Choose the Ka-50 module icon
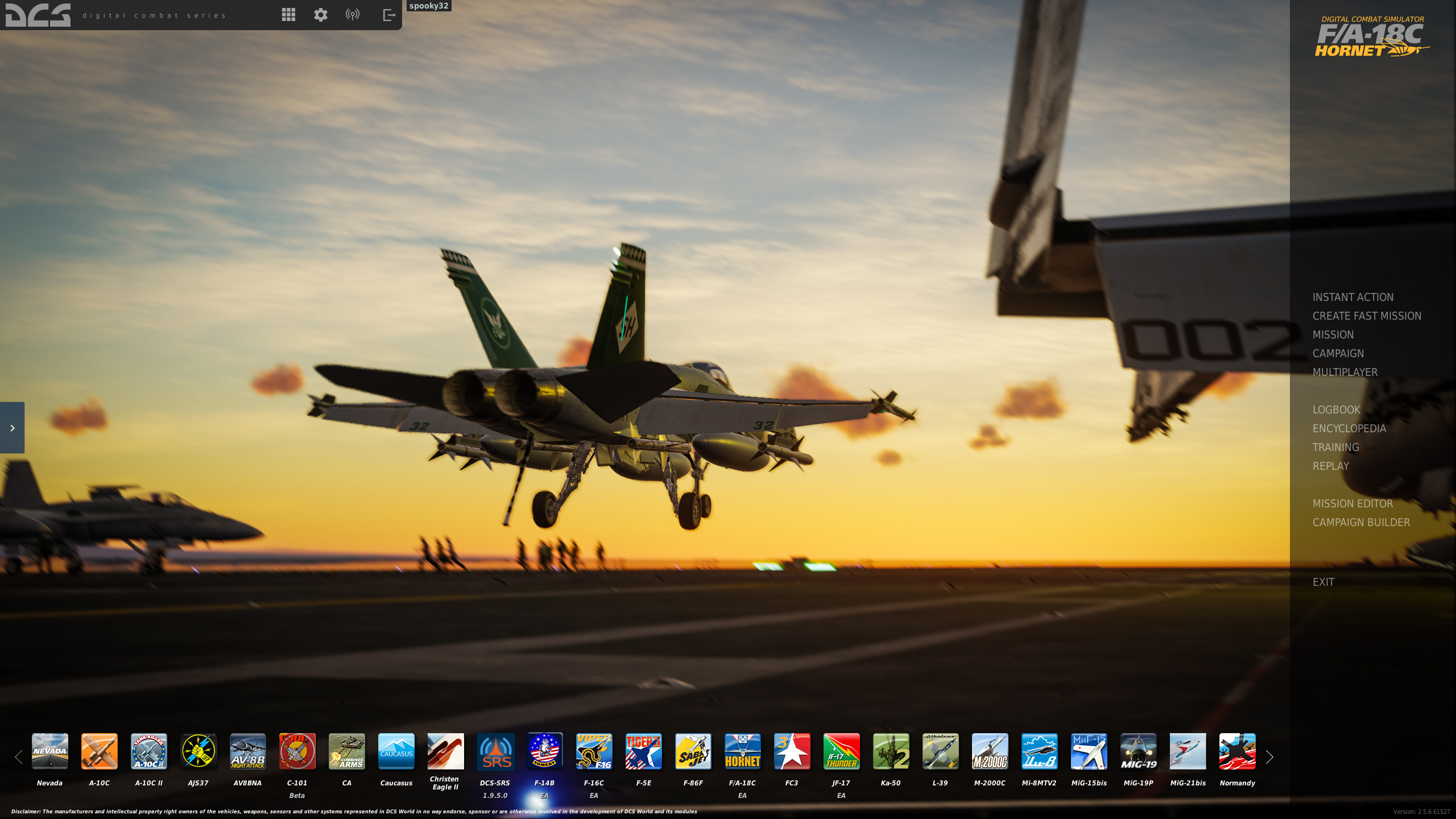This screenshot has height=819, width=1456. coord(891,751)
